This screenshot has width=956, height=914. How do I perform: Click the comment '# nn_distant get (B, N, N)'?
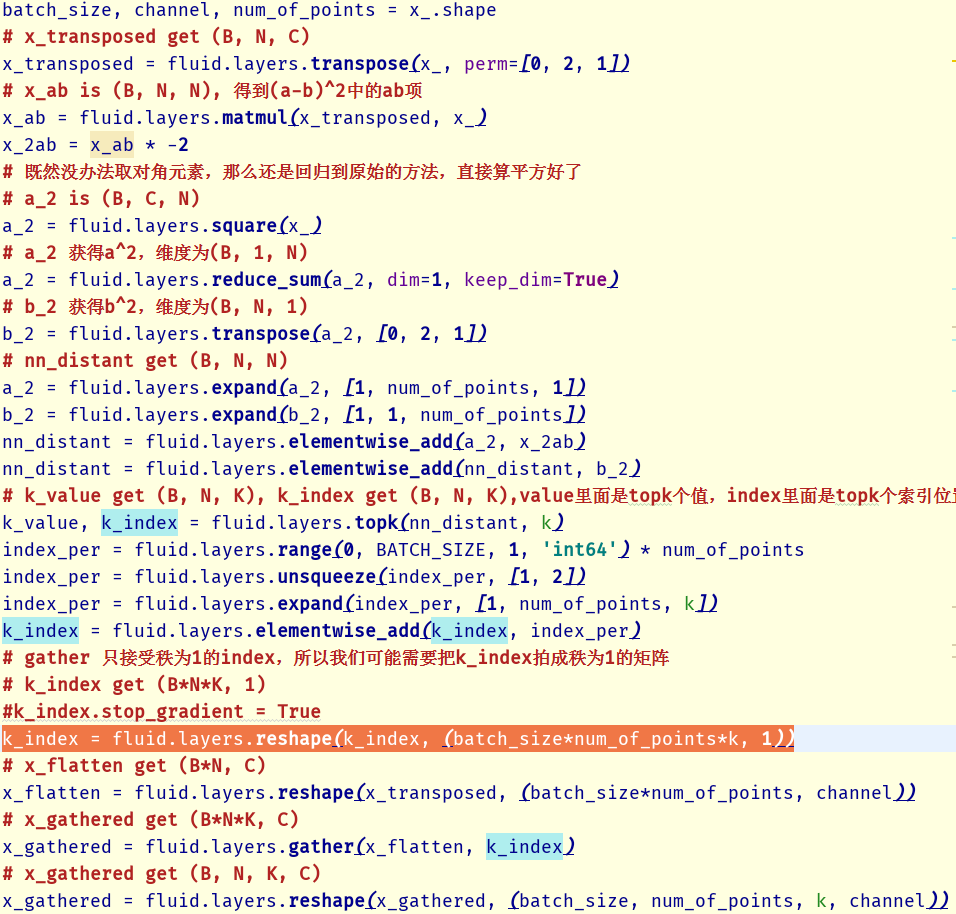(x=145, y=360)
